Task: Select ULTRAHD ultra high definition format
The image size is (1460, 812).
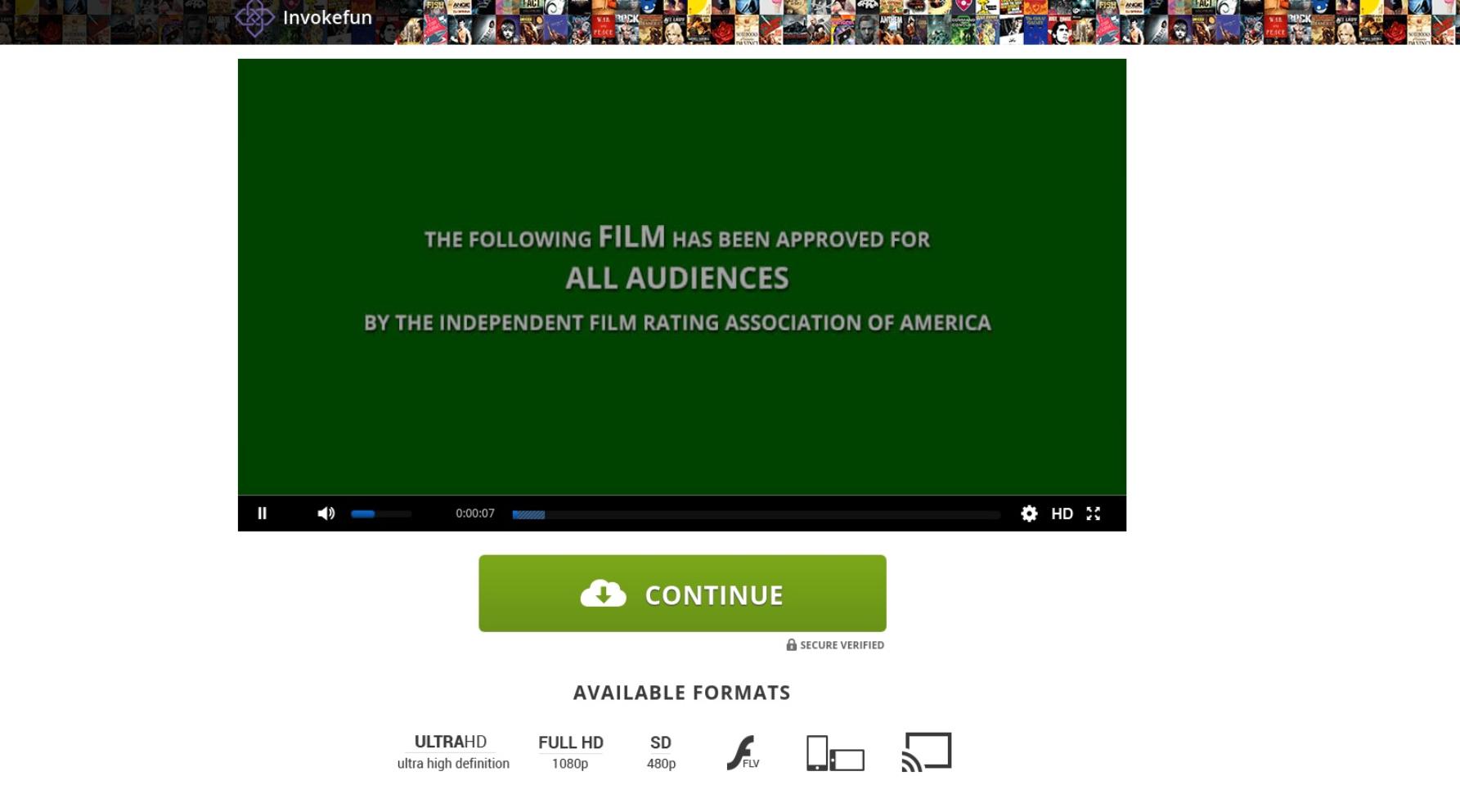Action: [452, 752]
